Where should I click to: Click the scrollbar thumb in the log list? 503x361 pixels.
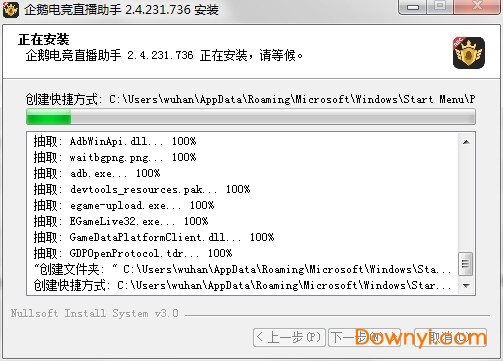(x=466, y=264)
